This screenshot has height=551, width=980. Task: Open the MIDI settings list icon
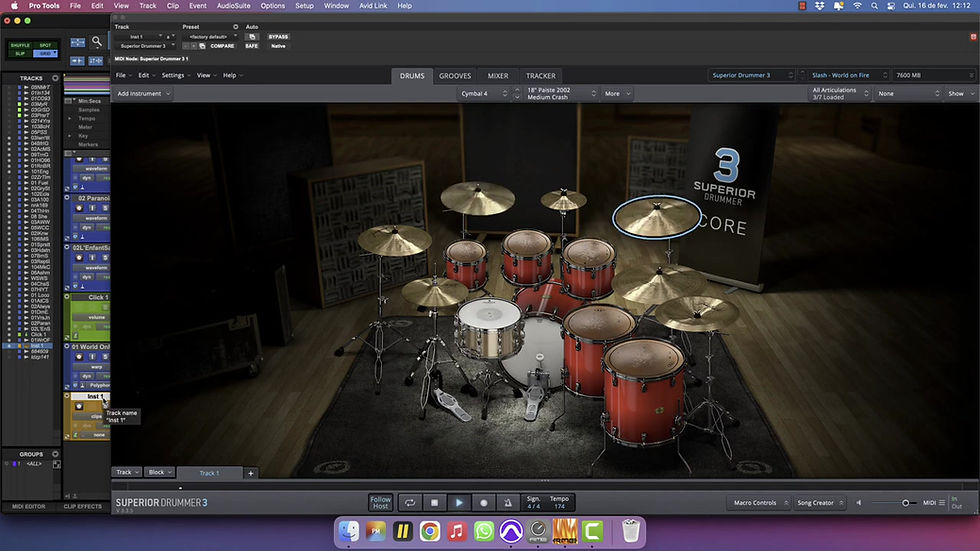[x=942, y=502]
